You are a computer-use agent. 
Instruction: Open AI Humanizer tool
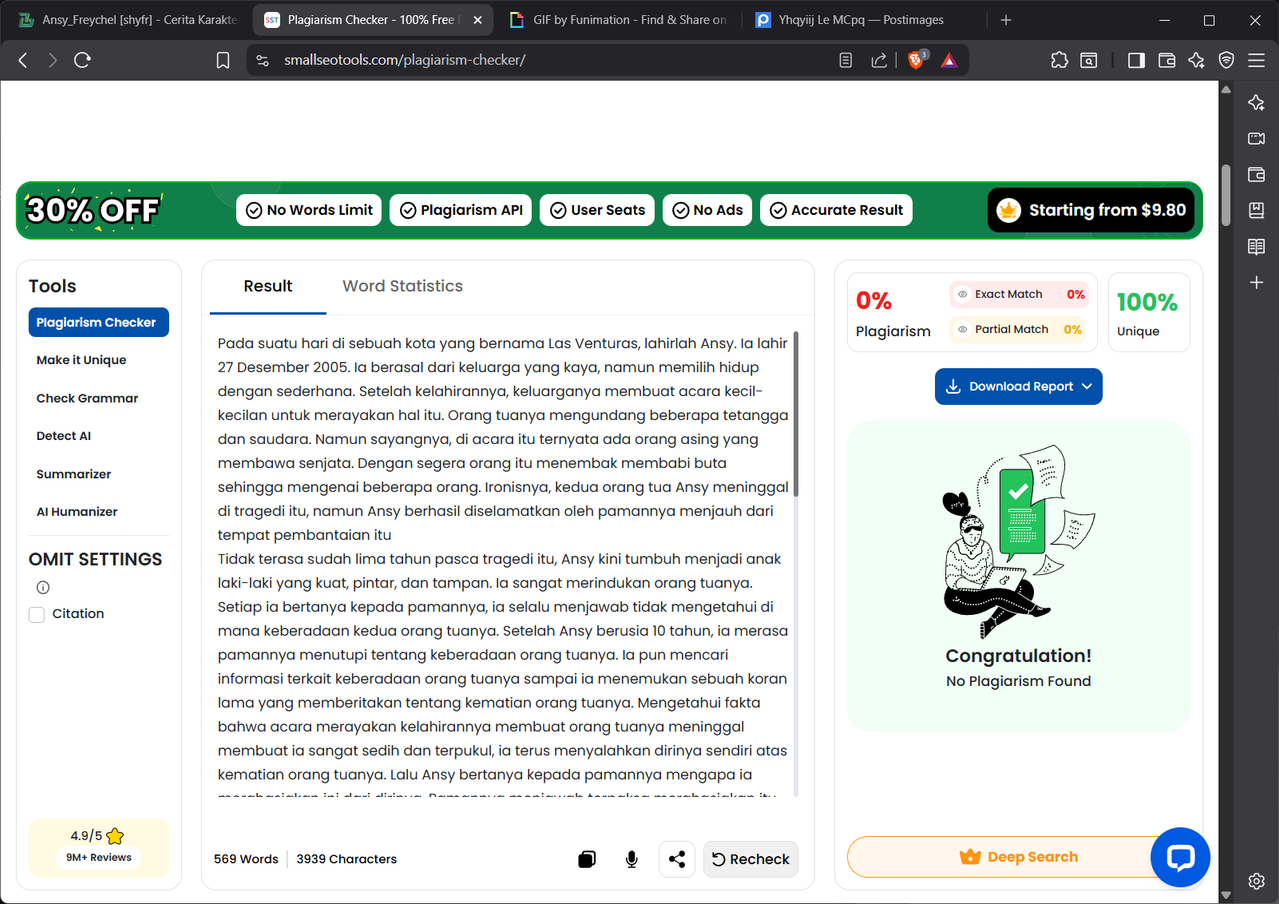click(x=77, y=512)
